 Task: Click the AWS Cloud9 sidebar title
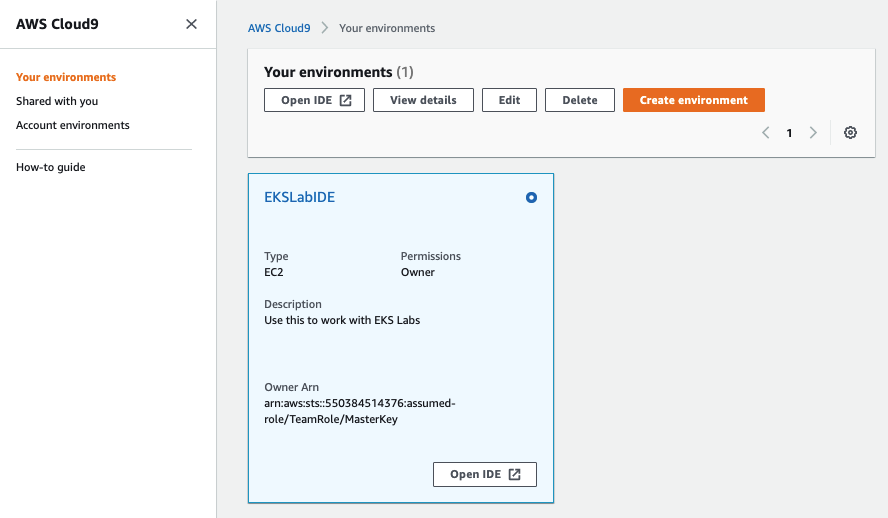57,24
